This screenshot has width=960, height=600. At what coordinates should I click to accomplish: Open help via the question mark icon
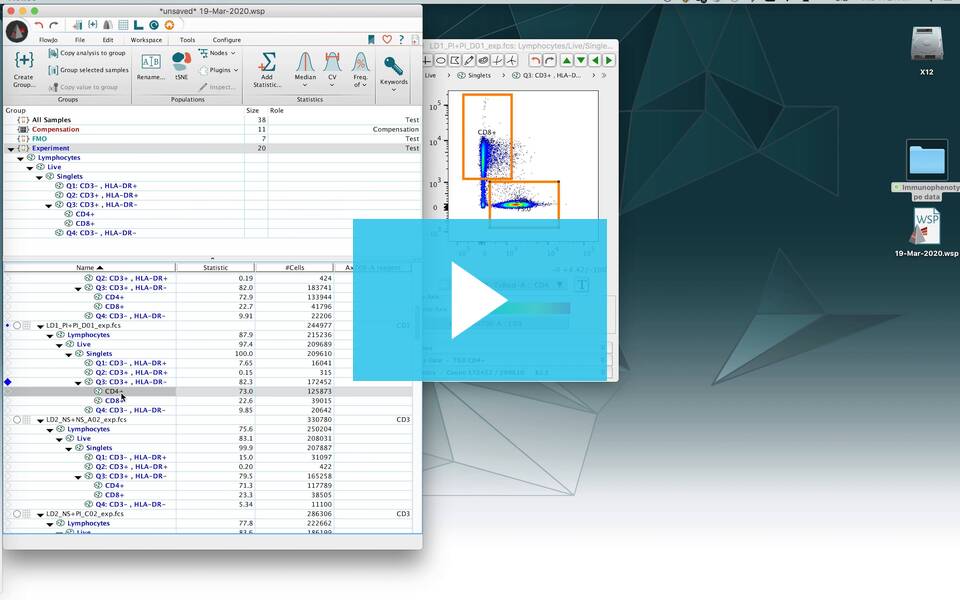click(402, 40)
